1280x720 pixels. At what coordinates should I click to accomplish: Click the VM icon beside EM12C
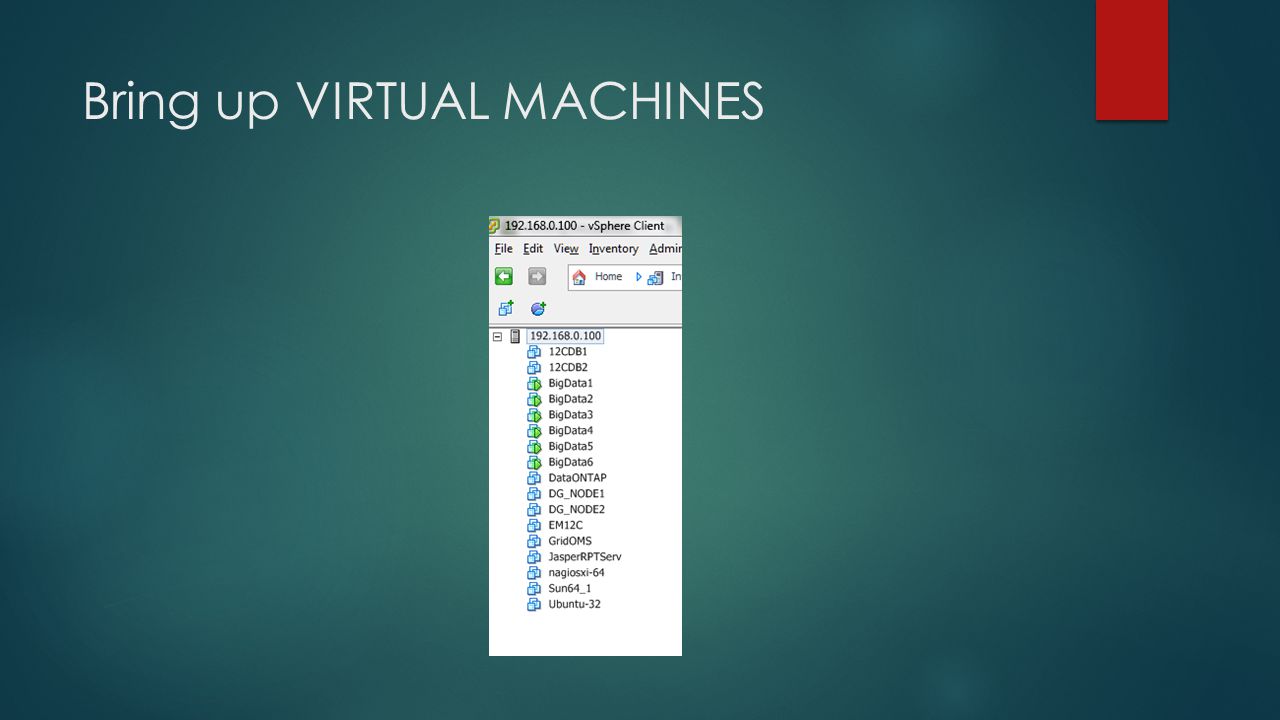(534, 526)
